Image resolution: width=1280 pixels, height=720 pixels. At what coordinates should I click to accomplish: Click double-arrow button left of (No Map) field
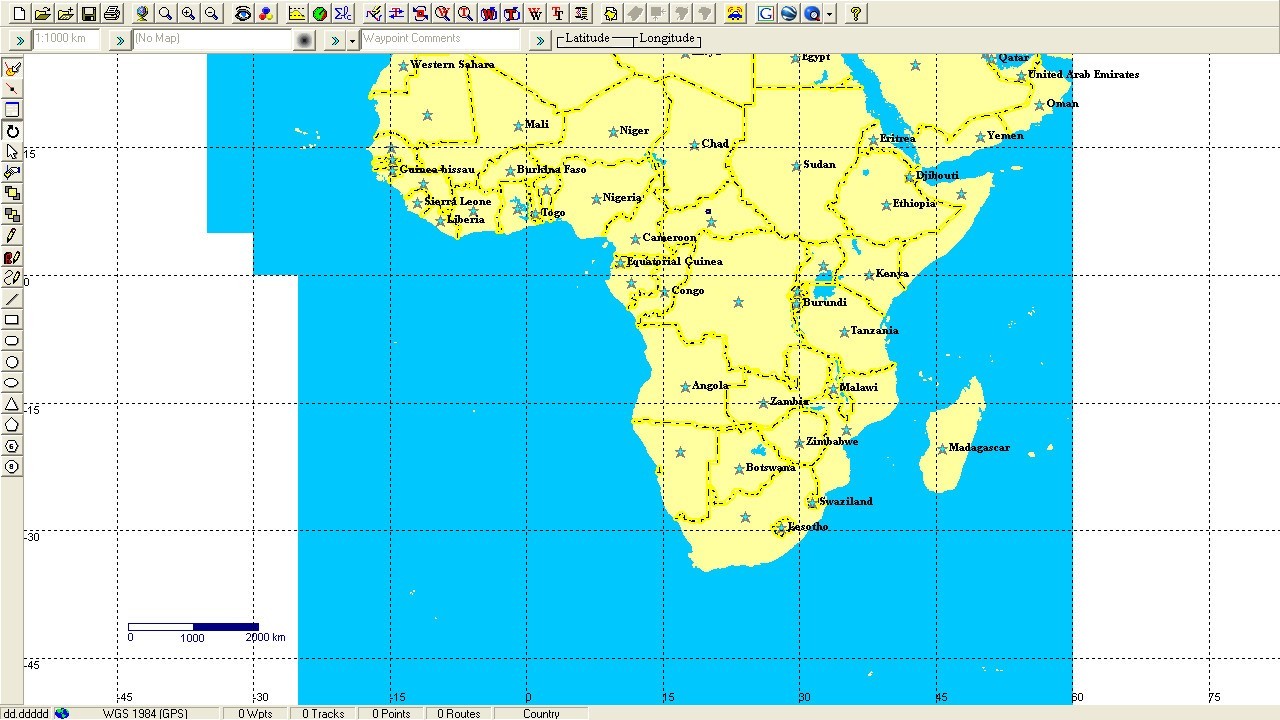point(120,40)
